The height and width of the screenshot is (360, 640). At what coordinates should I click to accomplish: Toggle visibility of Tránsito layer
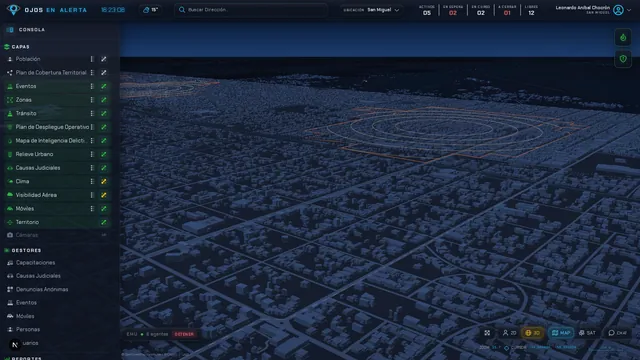[x=104, y=113]
